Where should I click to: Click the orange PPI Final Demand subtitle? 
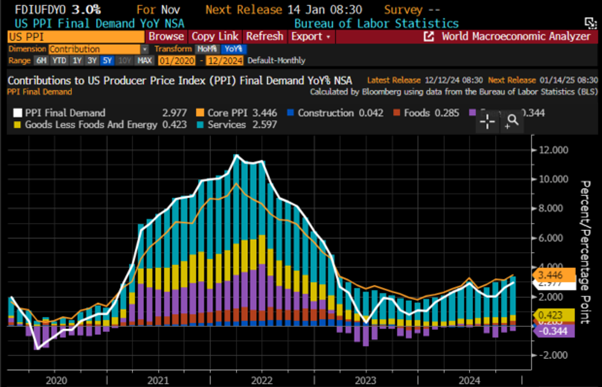pyautogui.click(x=40, y=92)
